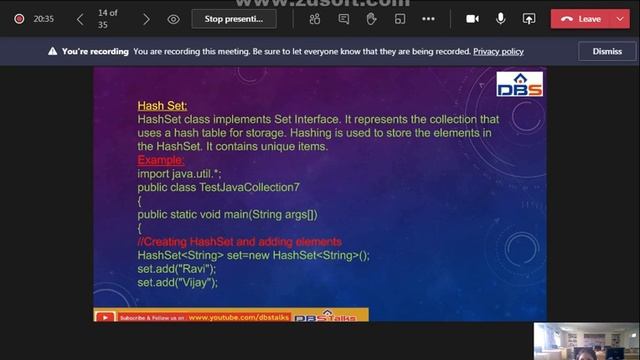The image size is (640, 360).
Task: Click the DBS Talks logo in banner
Action: point(325,316)
